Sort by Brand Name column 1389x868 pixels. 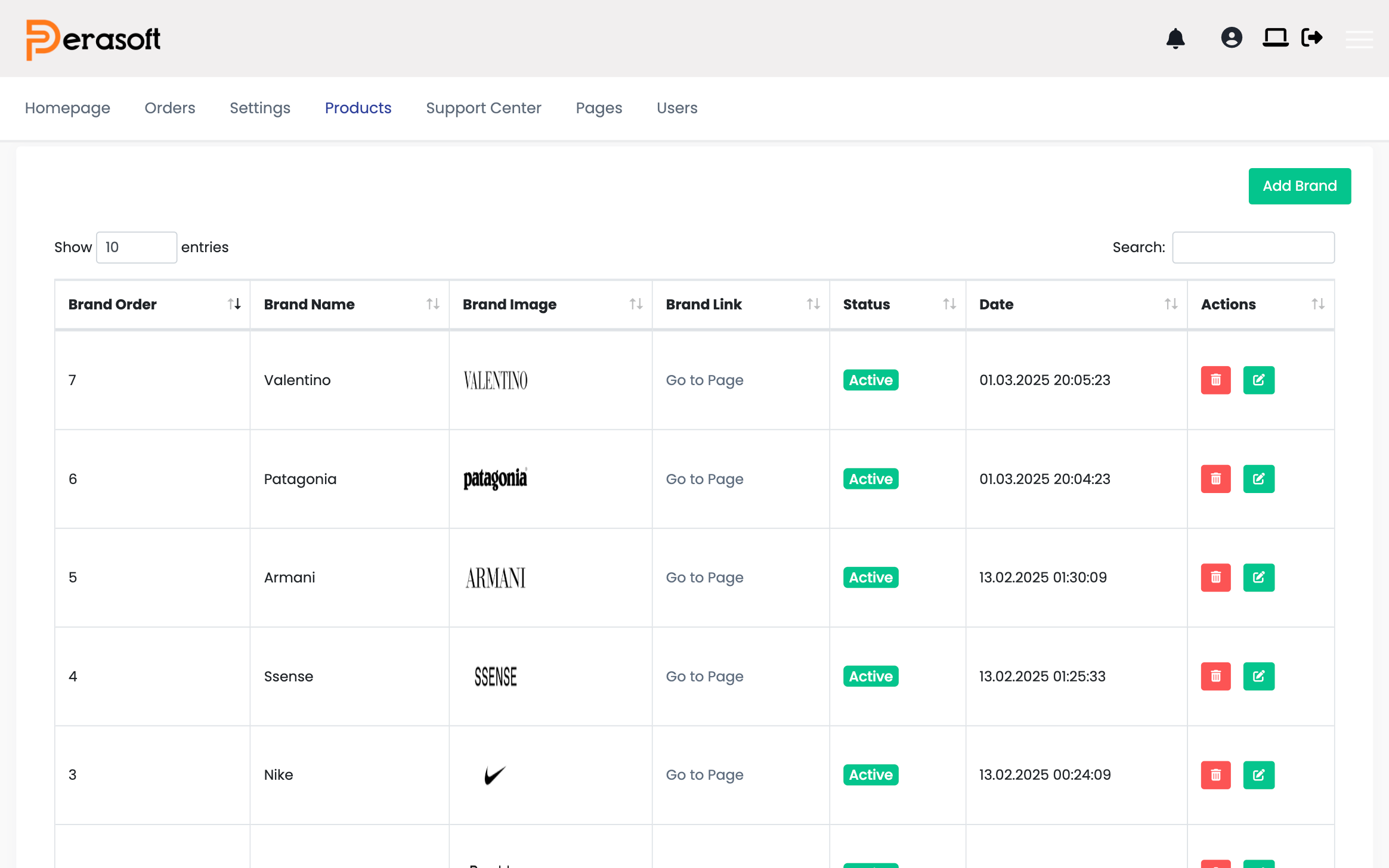coord(349,305)
